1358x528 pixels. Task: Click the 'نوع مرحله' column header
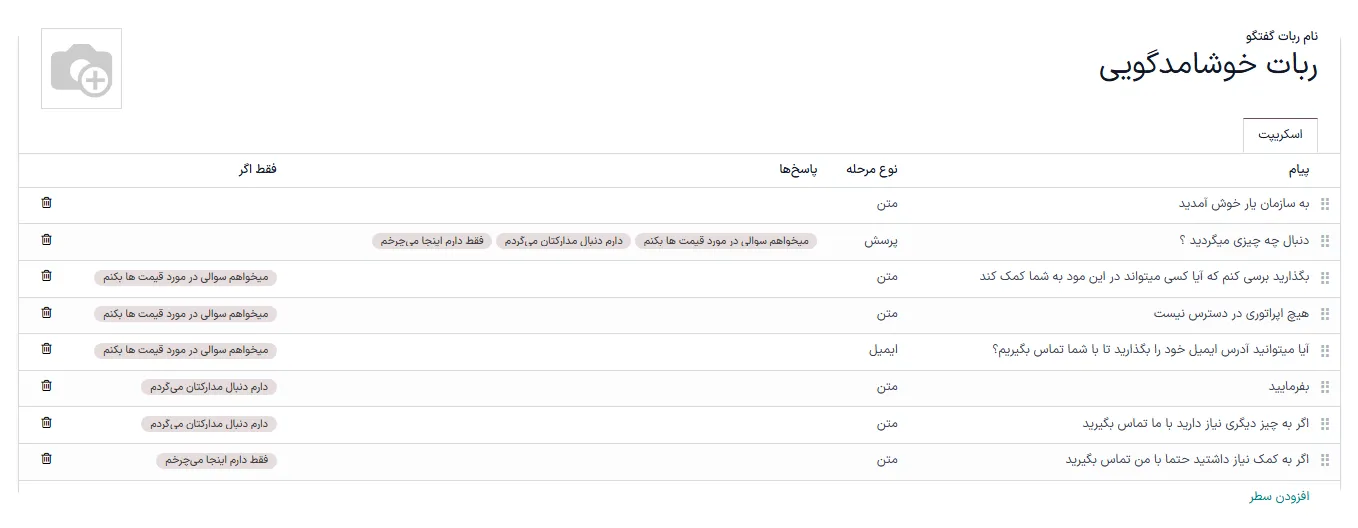click(872, 170)
